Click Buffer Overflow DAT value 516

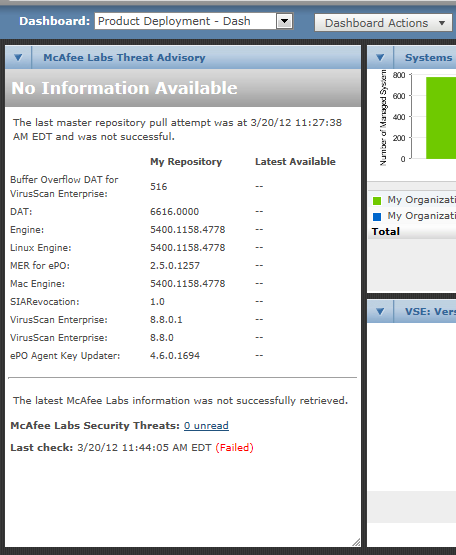159,187
